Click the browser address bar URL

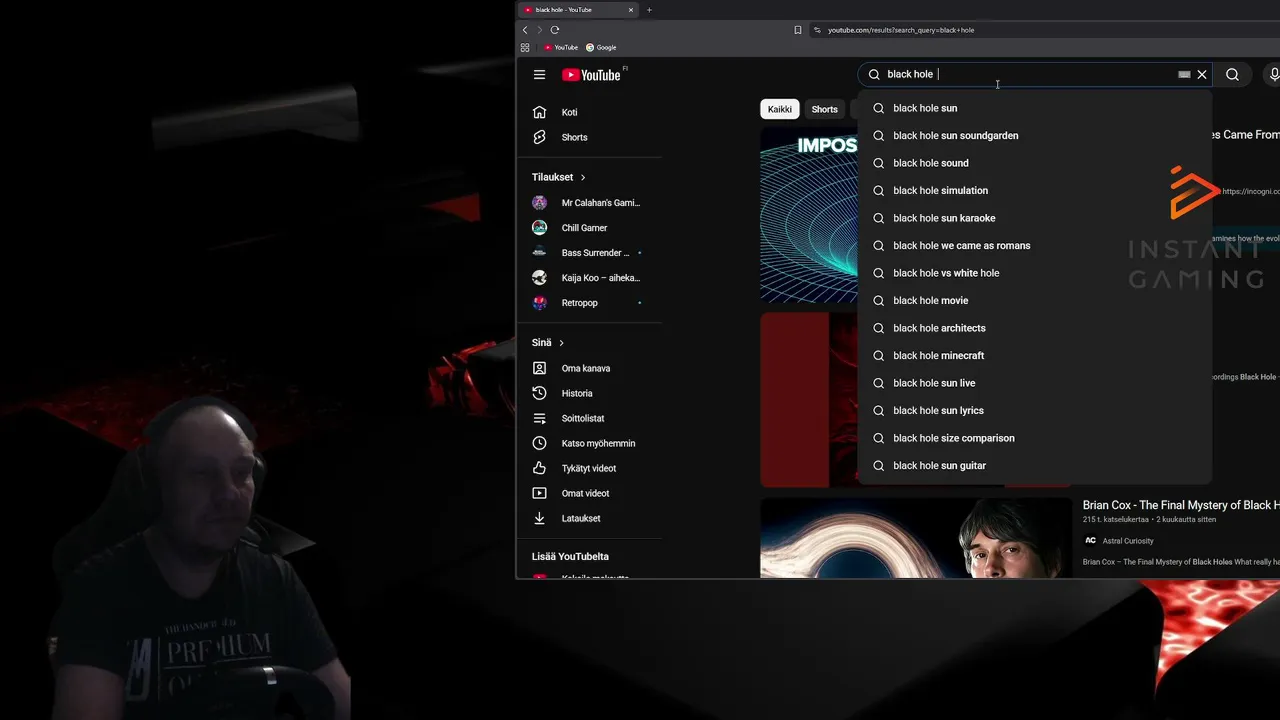pyautogui.click(x=900, y=30)
